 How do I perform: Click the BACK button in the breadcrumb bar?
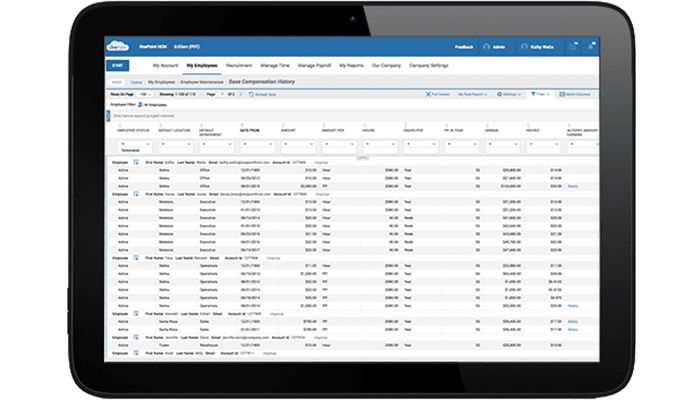117,82
